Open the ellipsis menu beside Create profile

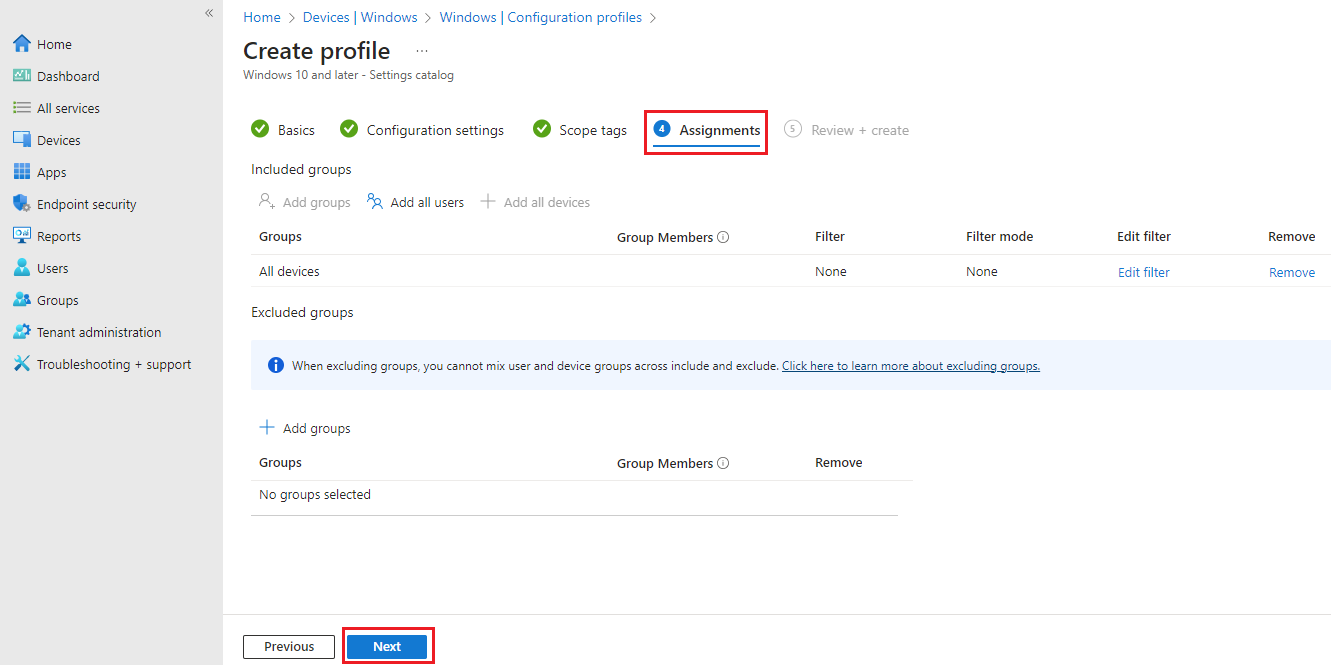422,51
